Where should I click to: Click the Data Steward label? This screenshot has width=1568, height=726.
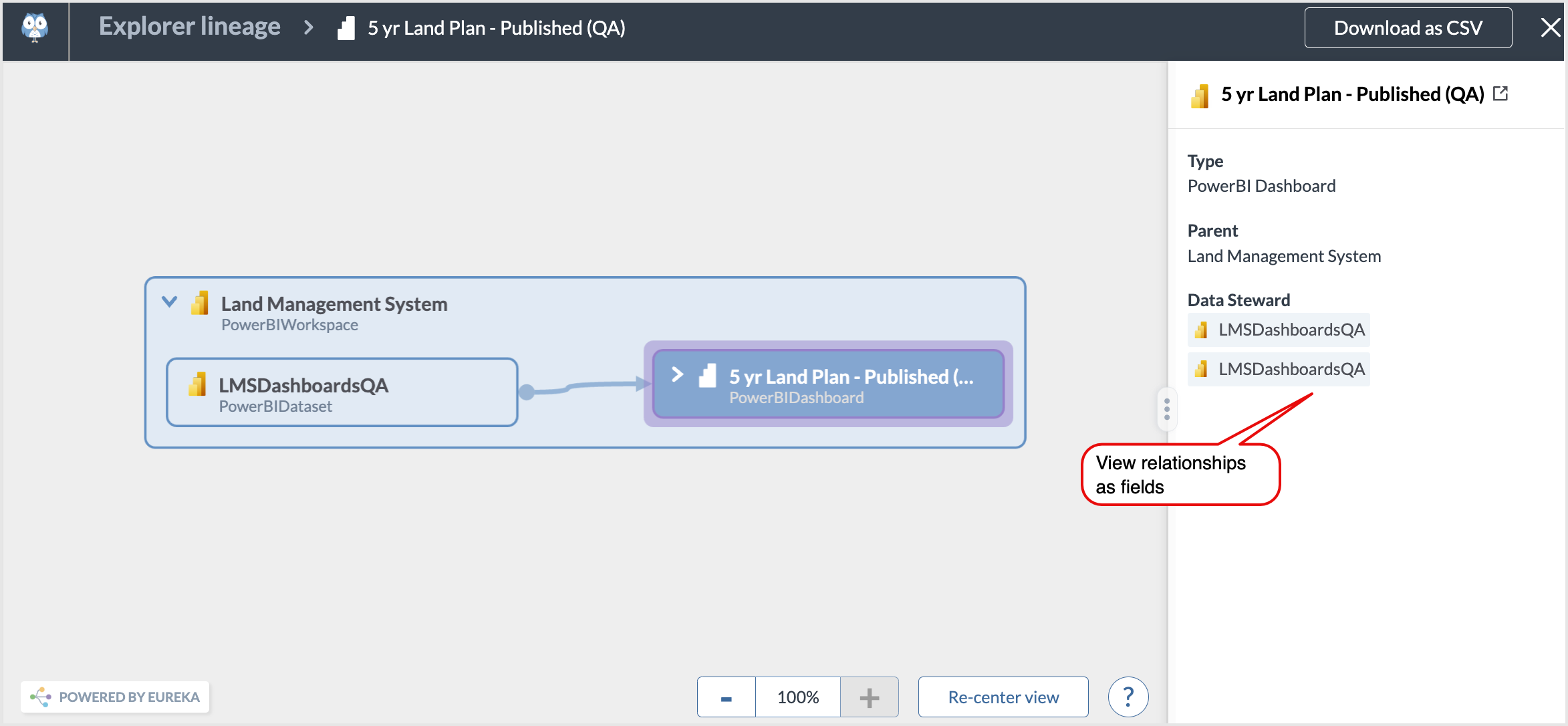pyautogui.click(x=1238, y=300)
